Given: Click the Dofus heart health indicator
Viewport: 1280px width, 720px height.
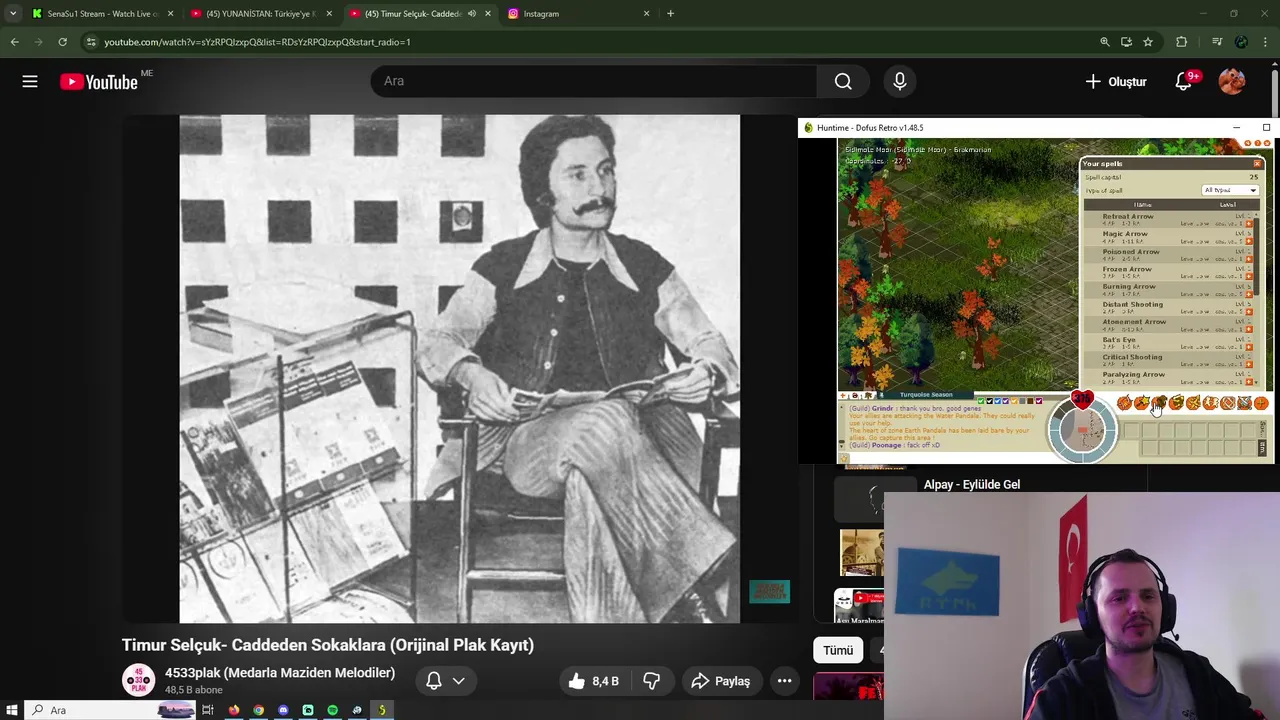Looking at the screenshot, I should pyautogui.click(x=1082, y=400).
